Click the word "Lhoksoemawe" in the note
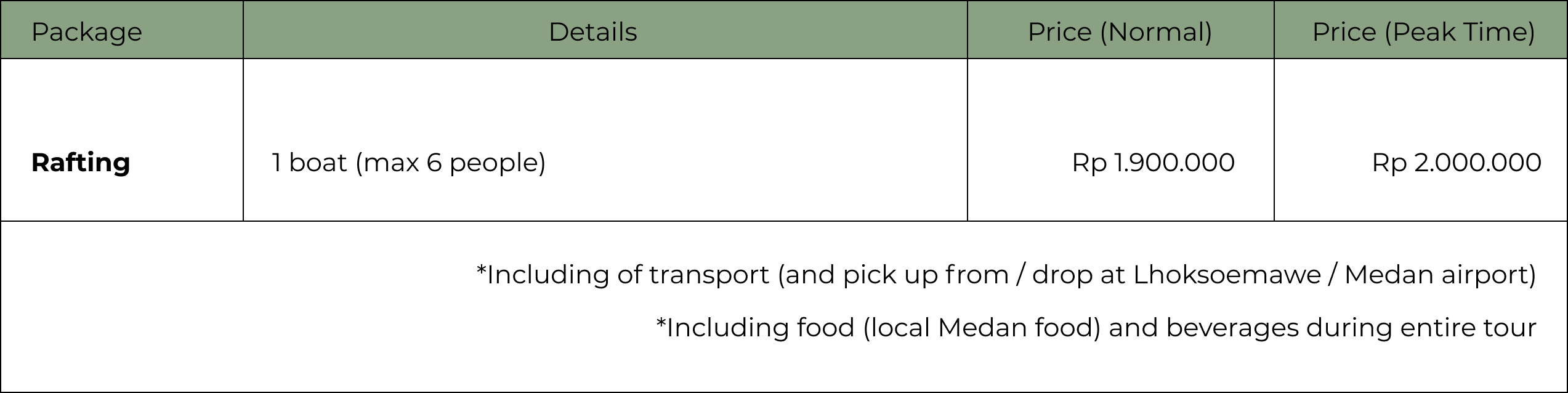This screenshot has height=393, width=1568. click(x=1227, y=275)
